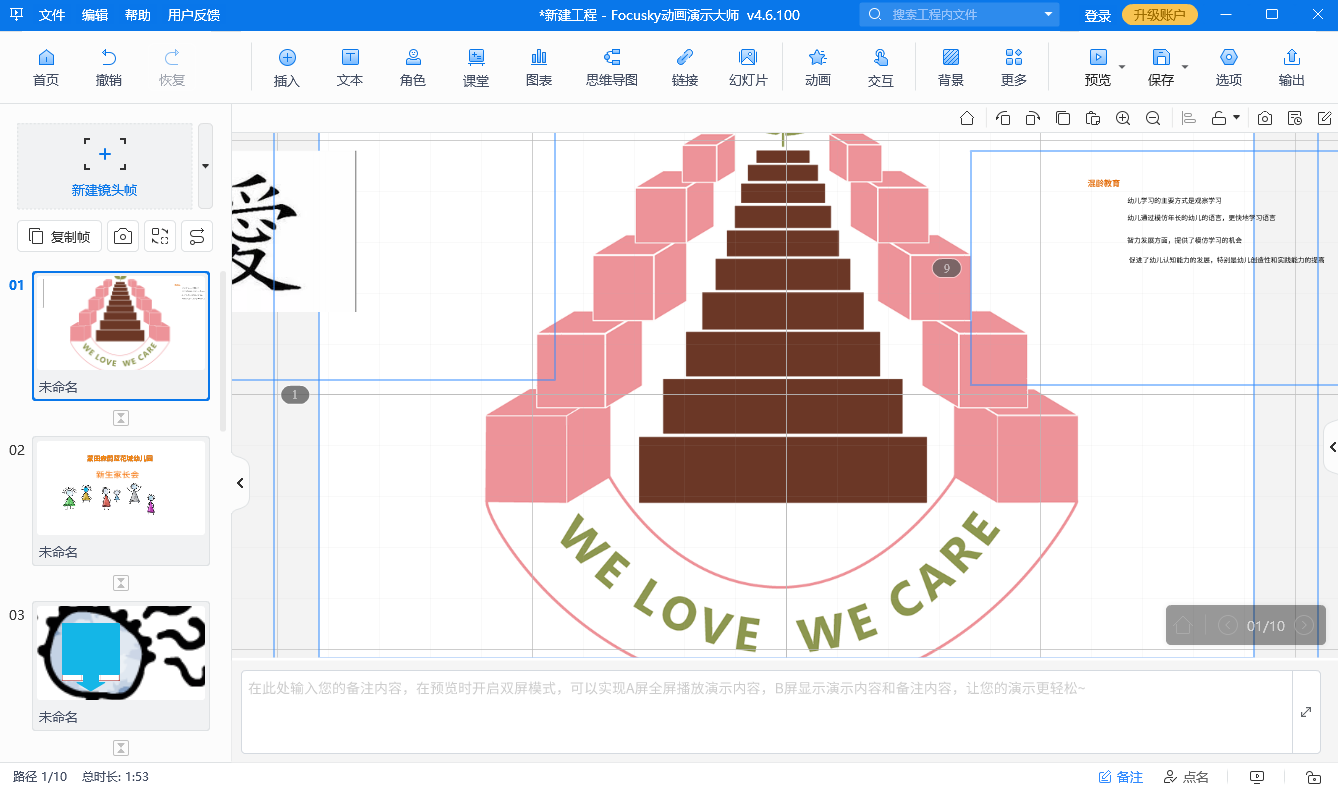Collapse the left frame panel
This screenshot has width=1338, height=788.
(x=240, y=483)
